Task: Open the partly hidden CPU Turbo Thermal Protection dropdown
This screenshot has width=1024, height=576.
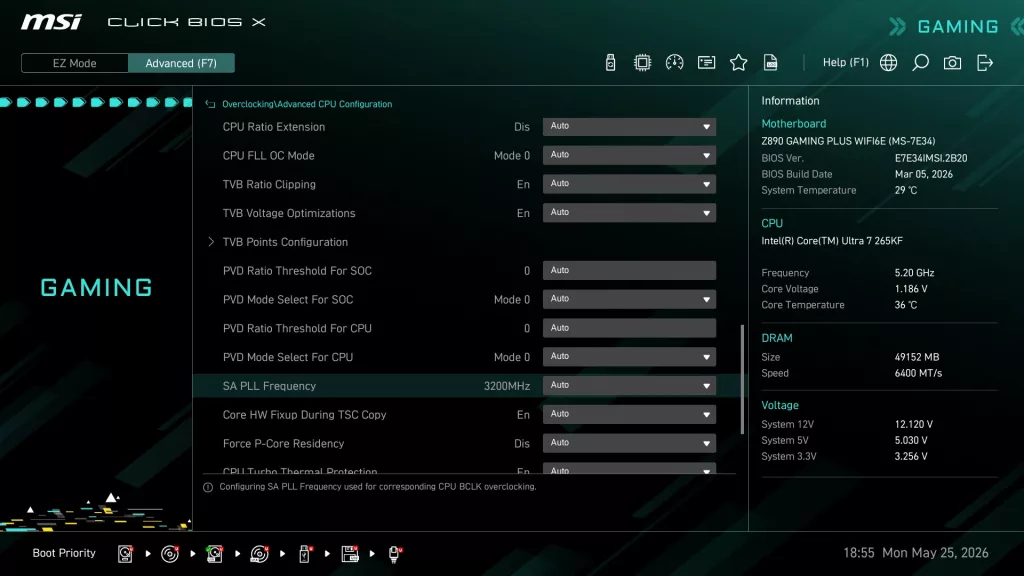Action: 629,468
